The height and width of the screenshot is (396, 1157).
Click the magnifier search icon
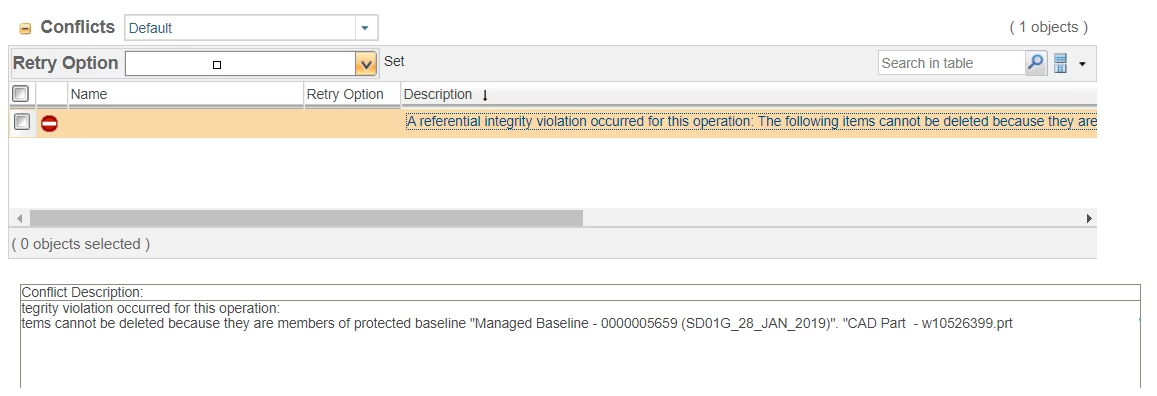[1036, 63]
